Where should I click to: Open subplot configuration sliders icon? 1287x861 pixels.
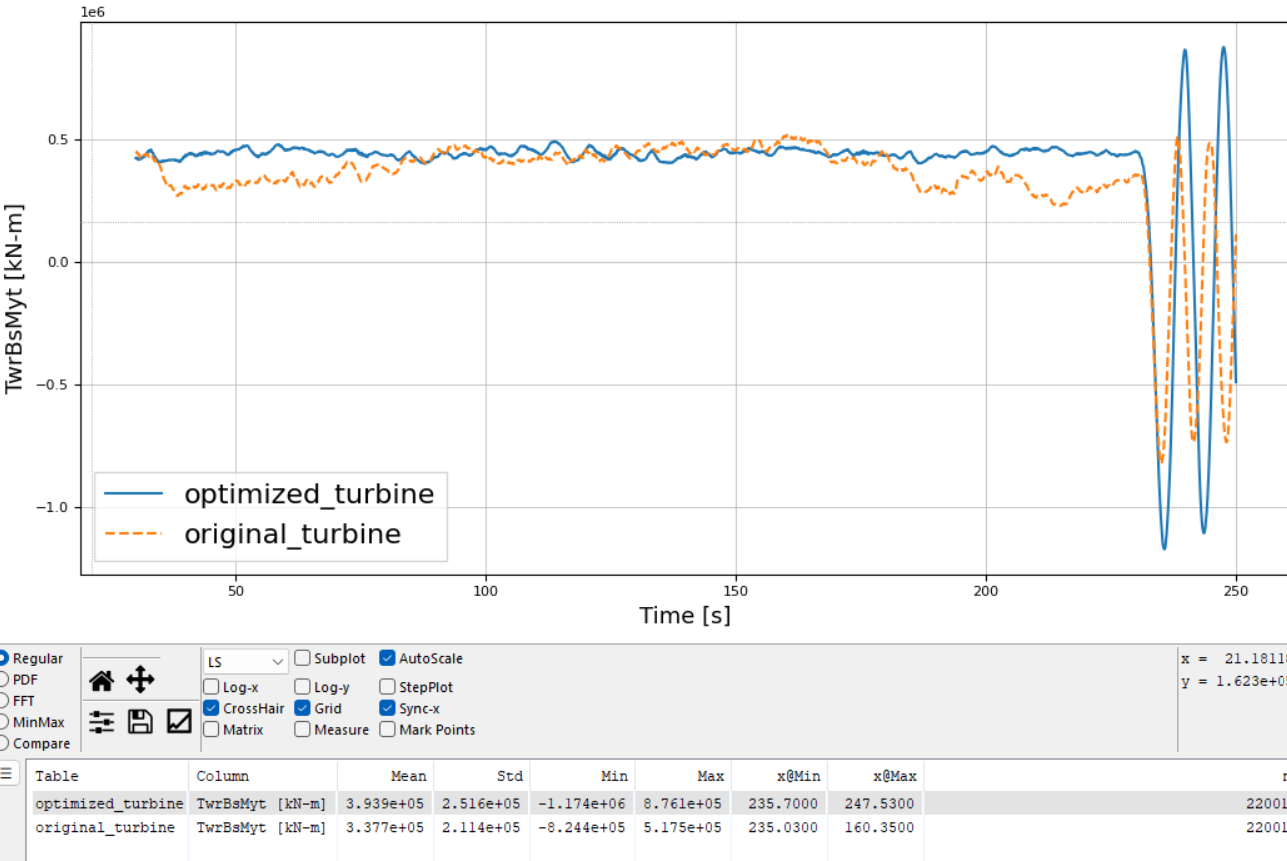point(101,721)
